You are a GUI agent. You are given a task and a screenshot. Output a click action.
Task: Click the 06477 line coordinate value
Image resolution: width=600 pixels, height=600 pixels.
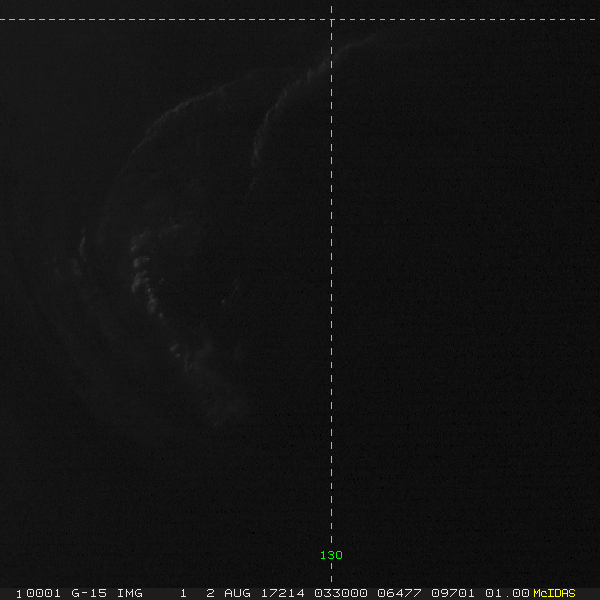396,593
